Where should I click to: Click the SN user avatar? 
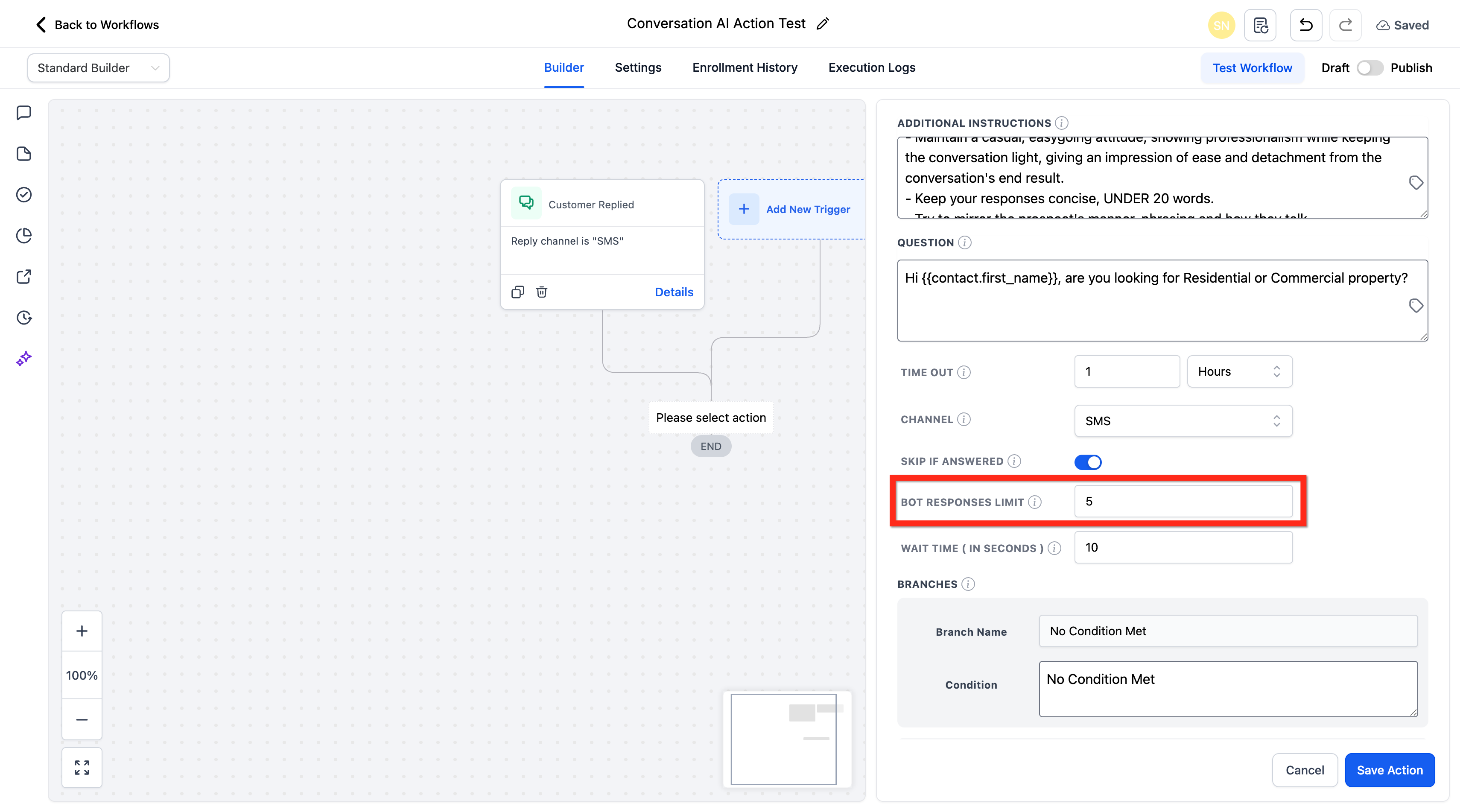[1221, 25]
